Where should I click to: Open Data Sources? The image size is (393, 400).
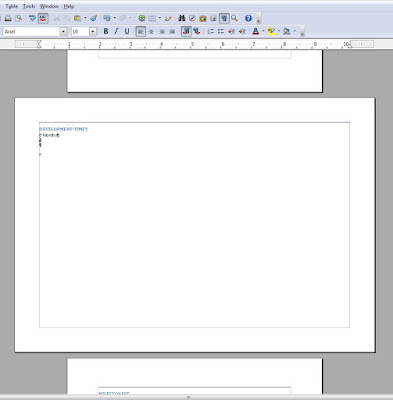pos(213,18)
